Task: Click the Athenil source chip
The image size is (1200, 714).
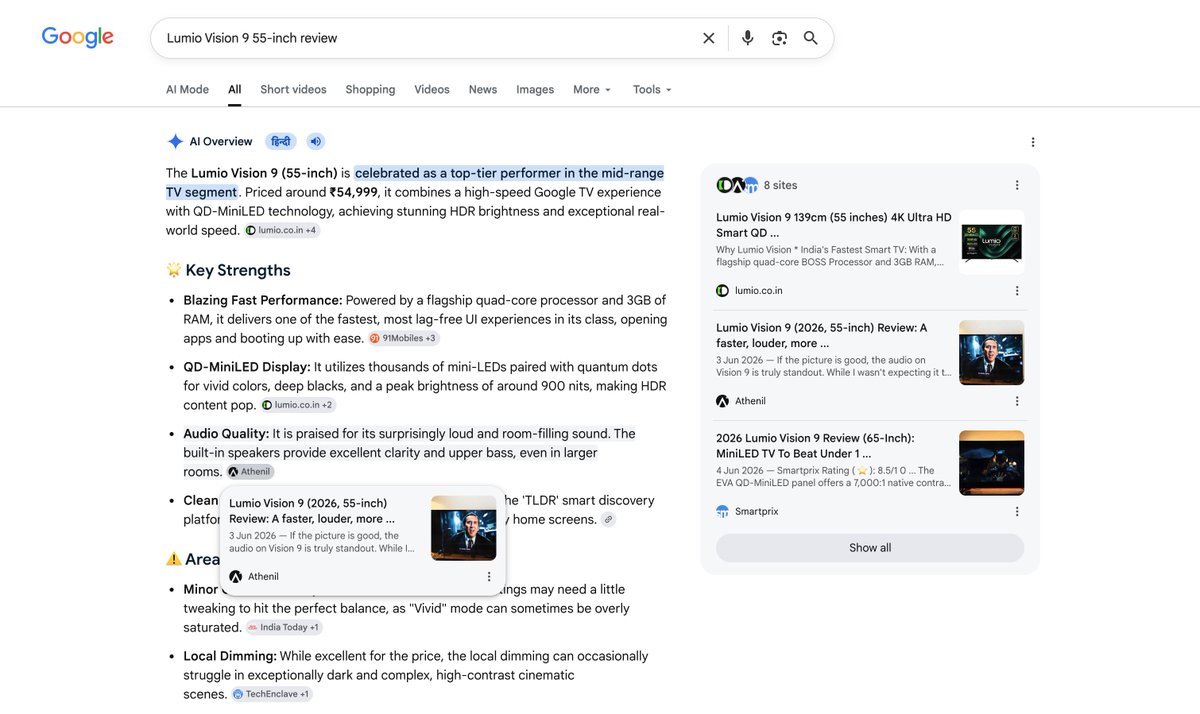Action: click(249, 472)
